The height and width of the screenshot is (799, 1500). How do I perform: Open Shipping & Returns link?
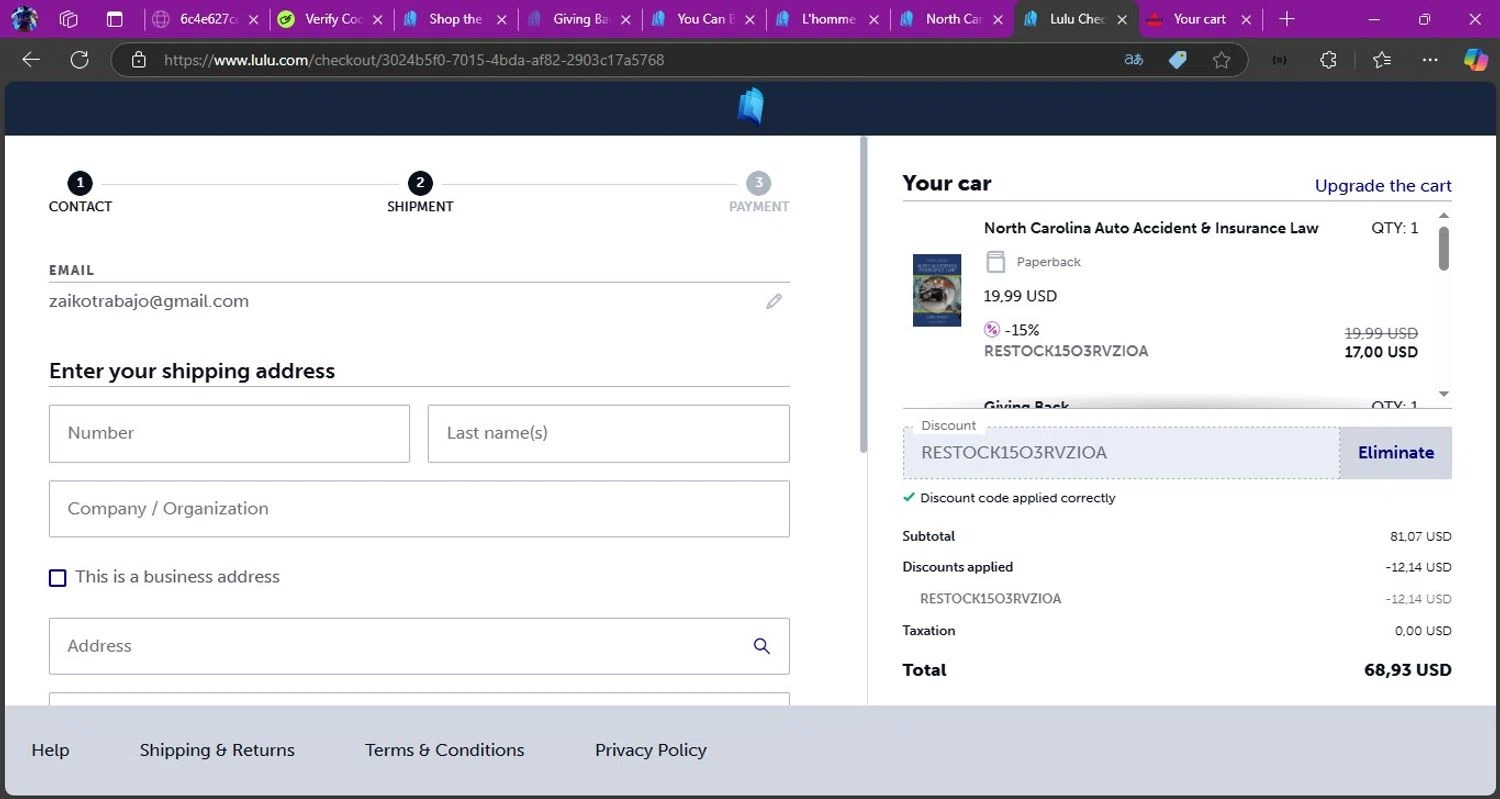(217, 750)
